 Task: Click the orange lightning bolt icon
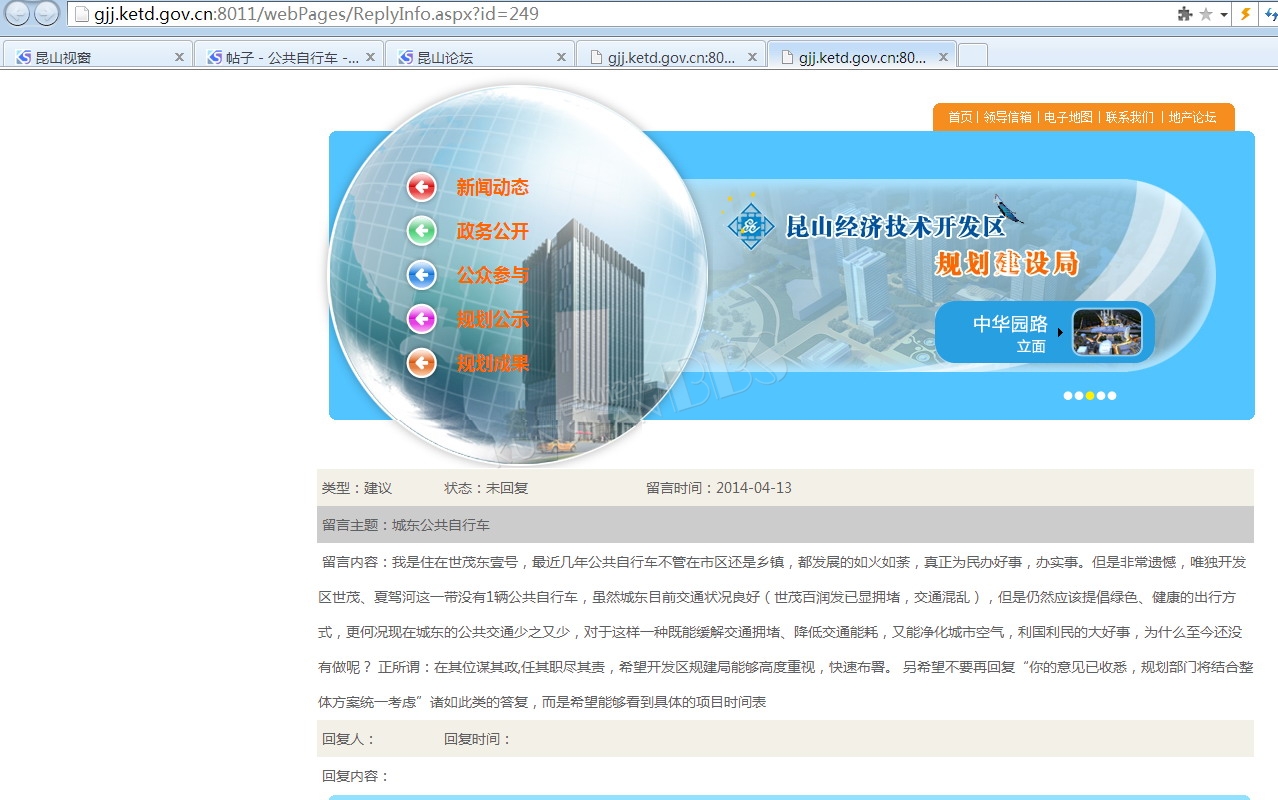point(1245,14)
